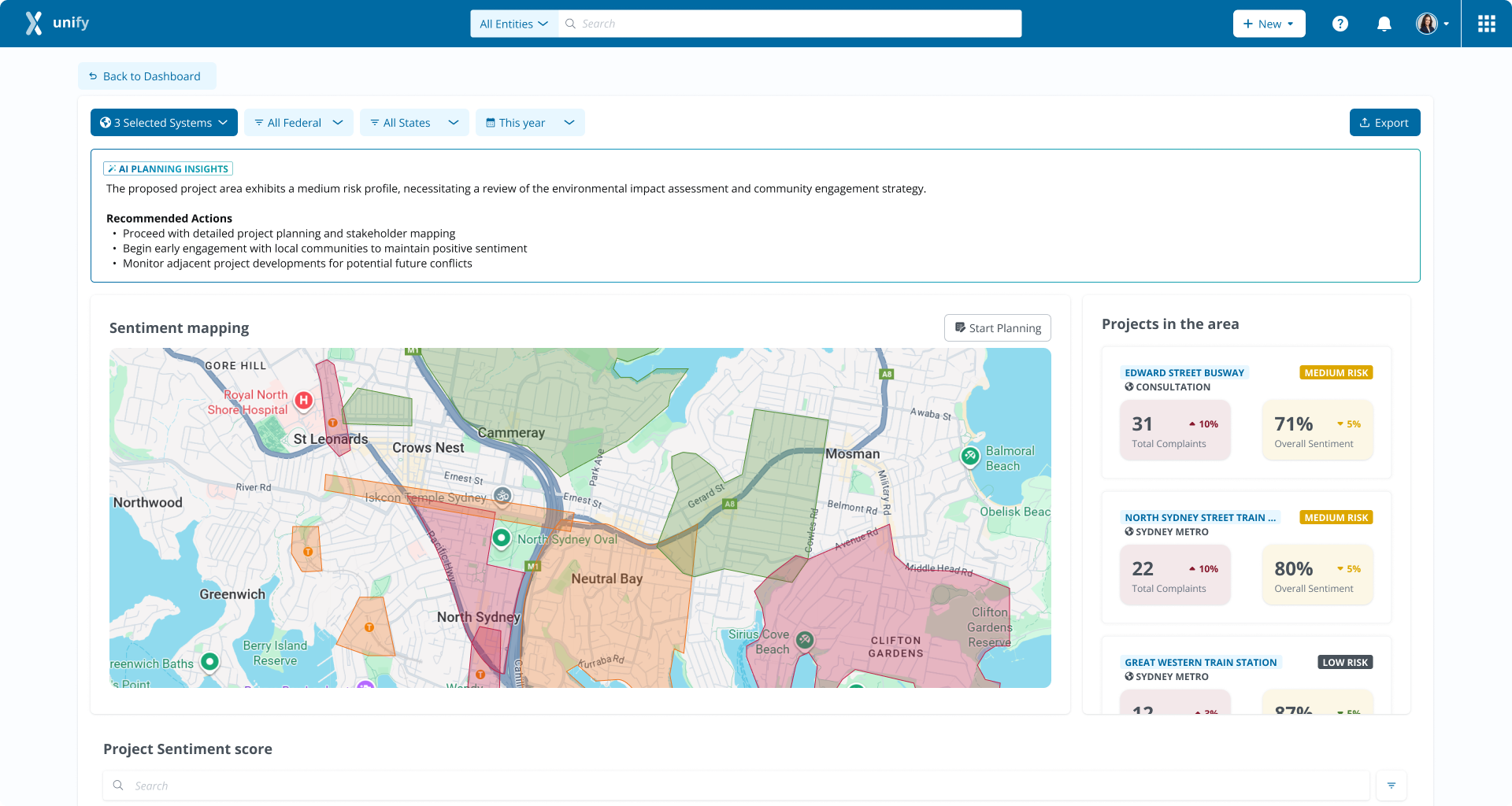Click the 'Sentiment mapping' heading
The height and width of the screenshot is (806, 1512).
[x=179, y=328]
